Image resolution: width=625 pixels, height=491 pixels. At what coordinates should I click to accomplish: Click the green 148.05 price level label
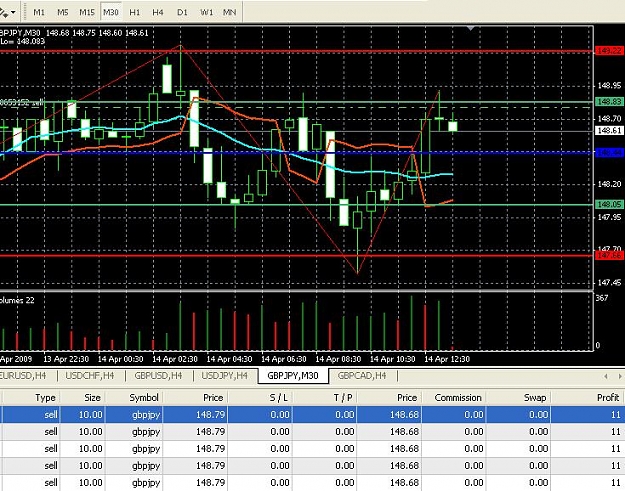pos(609,204)
